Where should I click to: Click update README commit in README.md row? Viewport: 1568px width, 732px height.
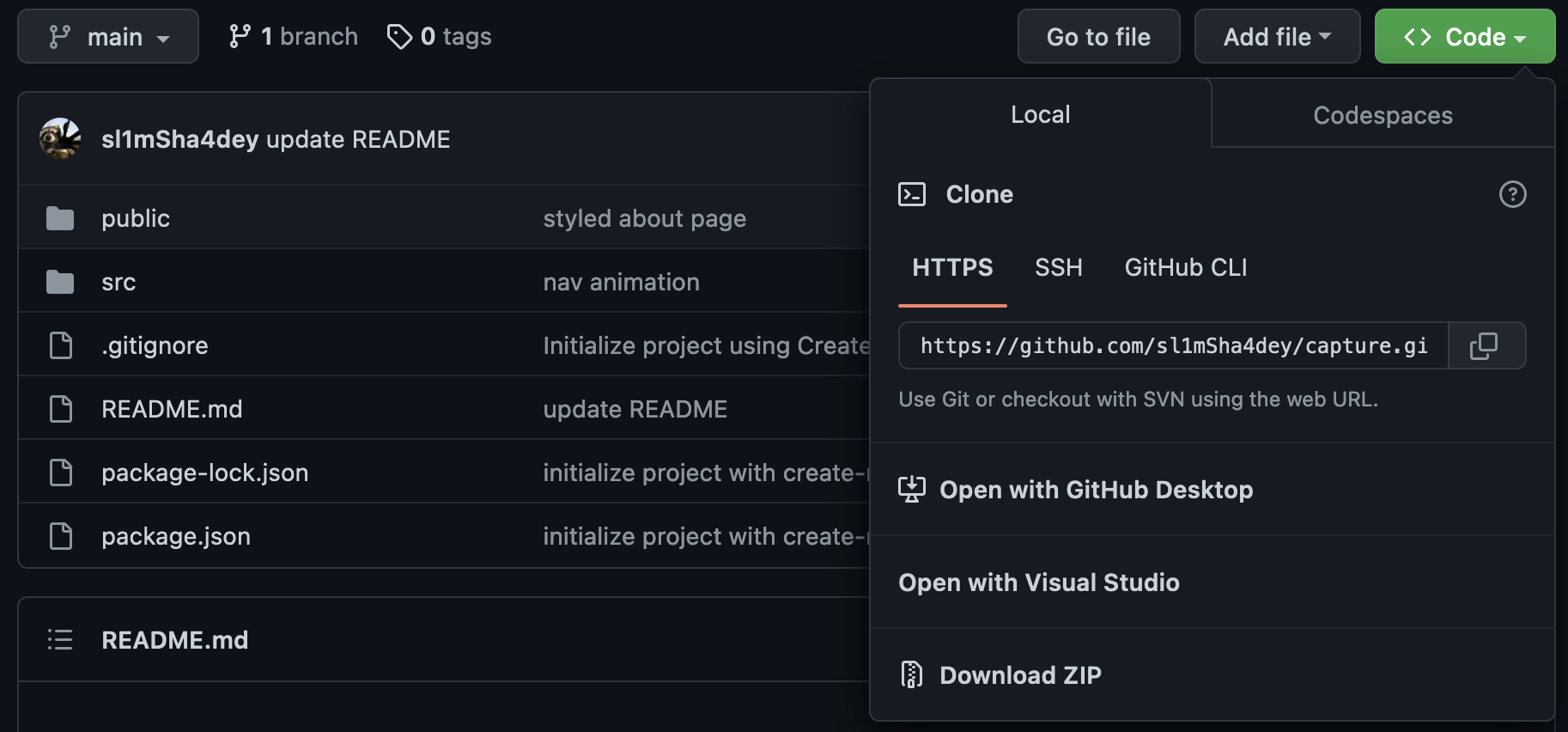(635, 409)
